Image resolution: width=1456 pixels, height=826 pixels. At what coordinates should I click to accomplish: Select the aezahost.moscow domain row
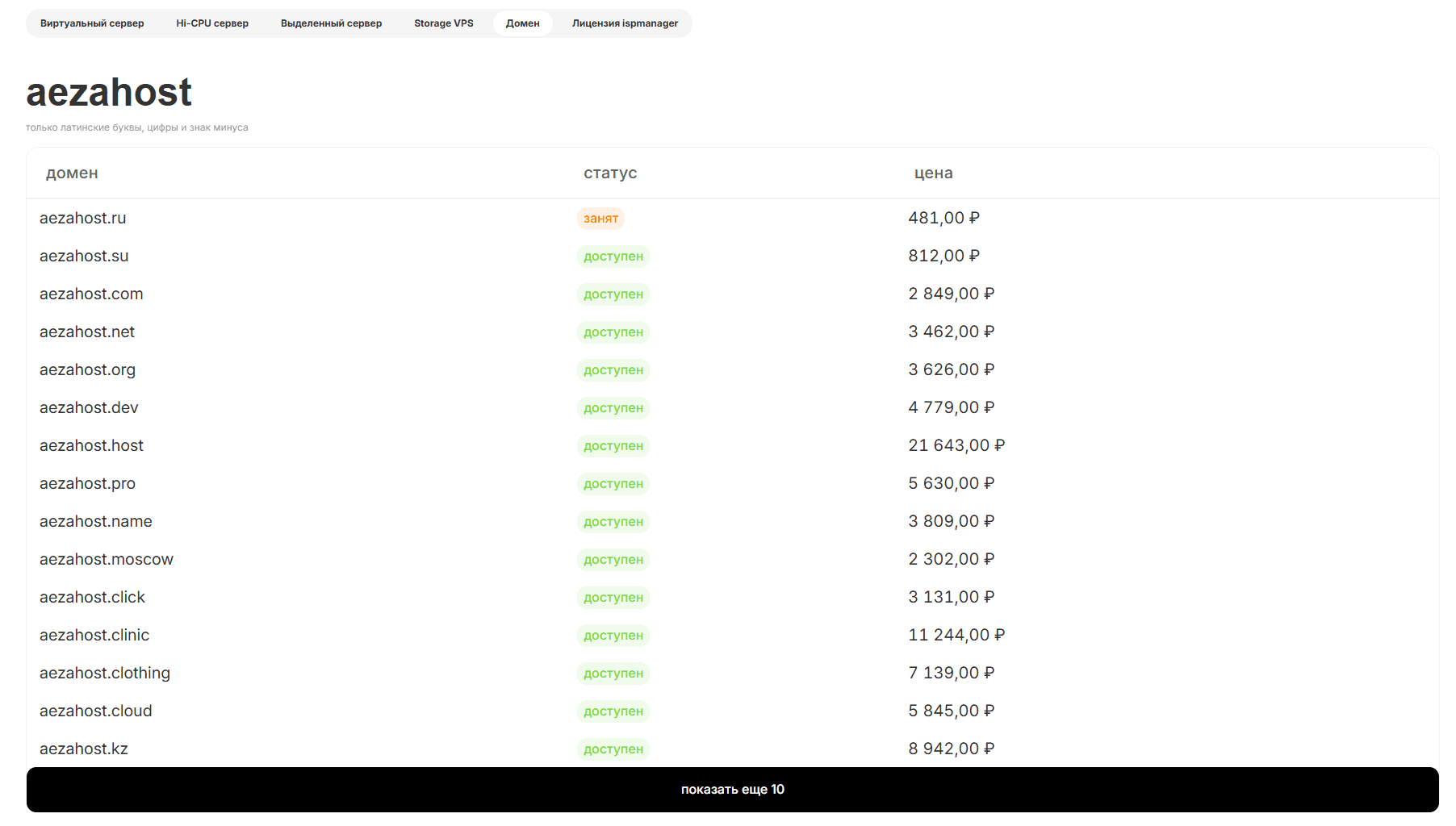107,559
